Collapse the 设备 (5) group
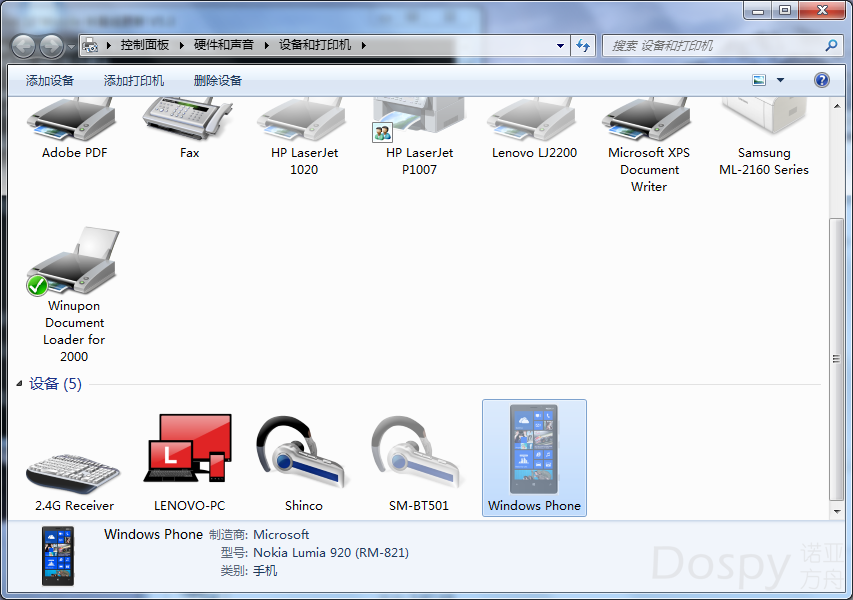853x600 pixels. [x=20, y=384]
